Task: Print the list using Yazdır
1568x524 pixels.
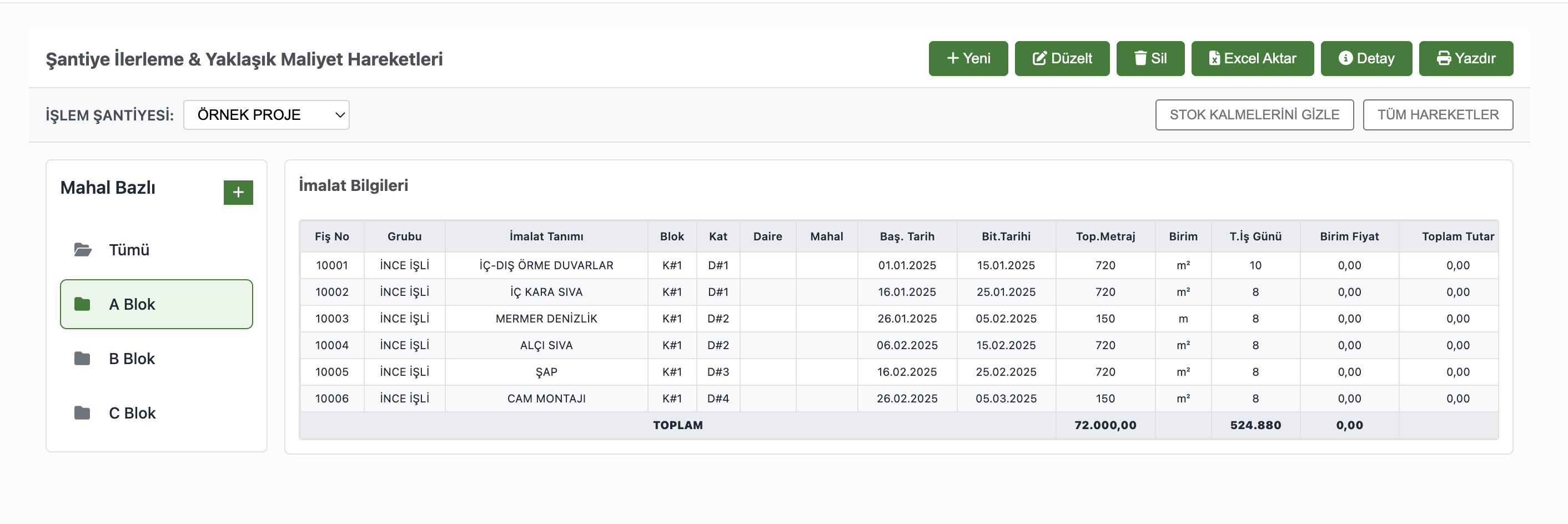Action: point(1465,58)
